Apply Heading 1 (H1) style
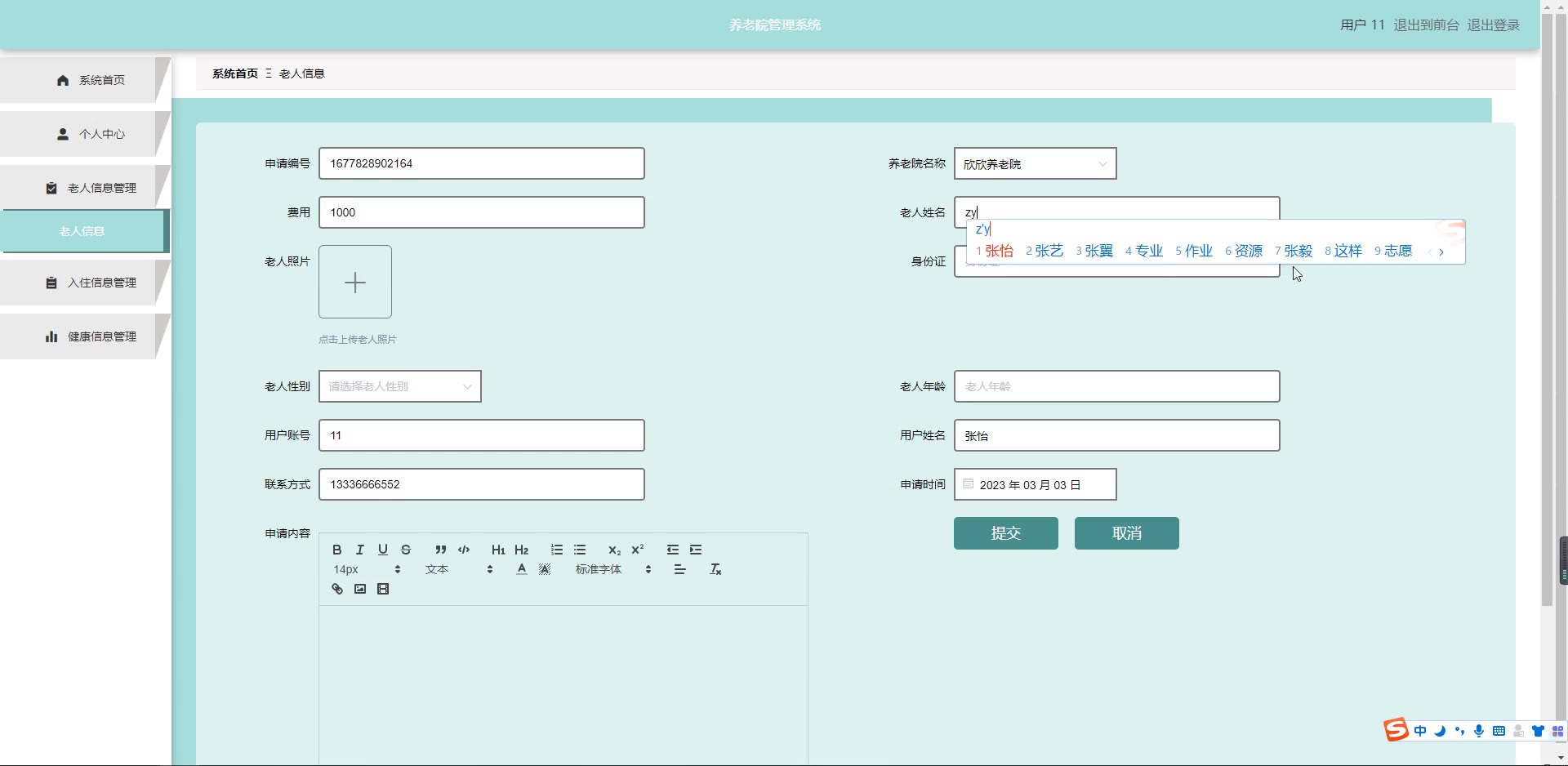This screenshot has height=766, width=1568. (498, 550)
